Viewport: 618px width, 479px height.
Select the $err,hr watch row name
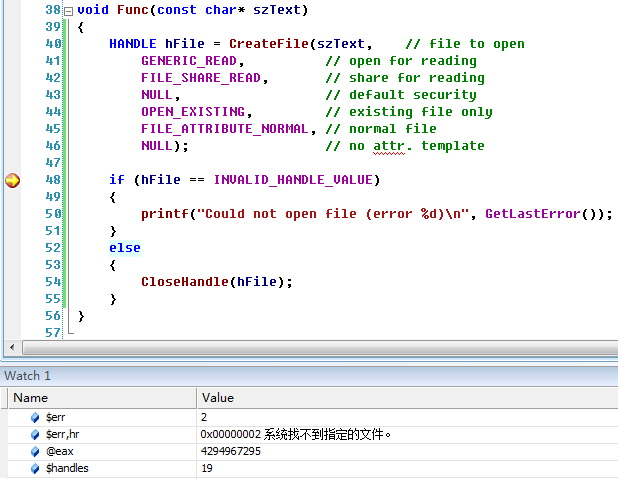63,434
